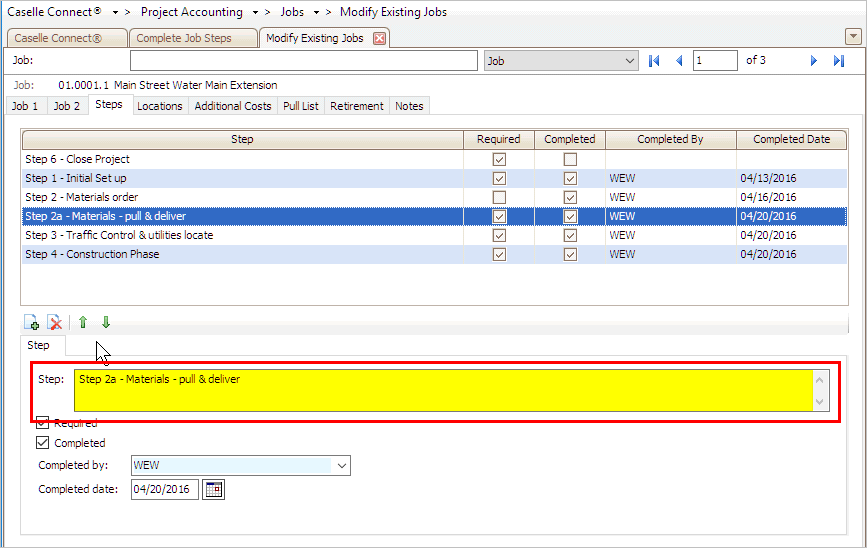Toggle Completed checkbox for Step 6
Viewport: 867px width, 548px height.
[570, 159]
